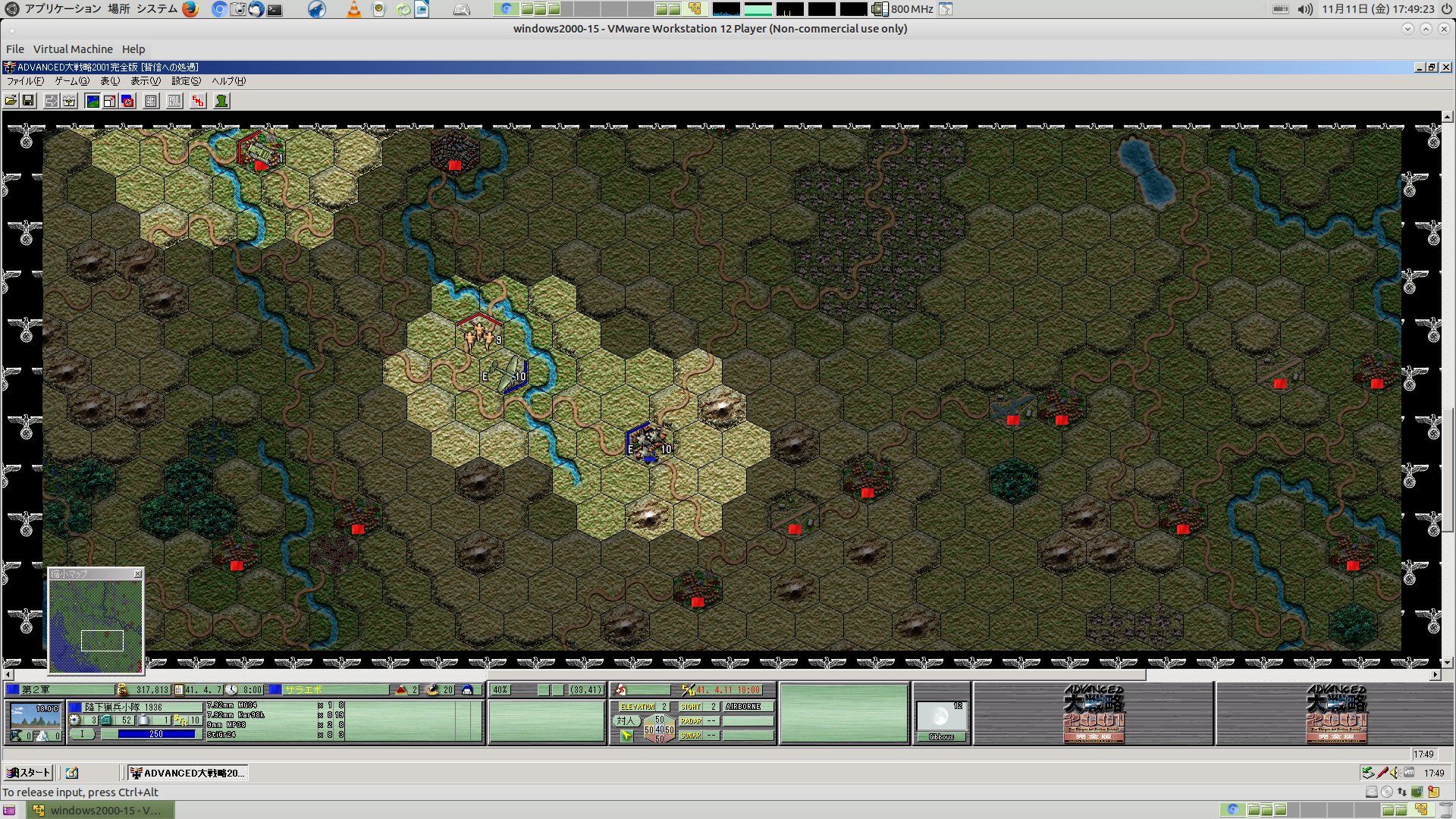Click the 7.92mm MG34 weapon entry
1456x819 pixels.
click(x=232, y=705)
